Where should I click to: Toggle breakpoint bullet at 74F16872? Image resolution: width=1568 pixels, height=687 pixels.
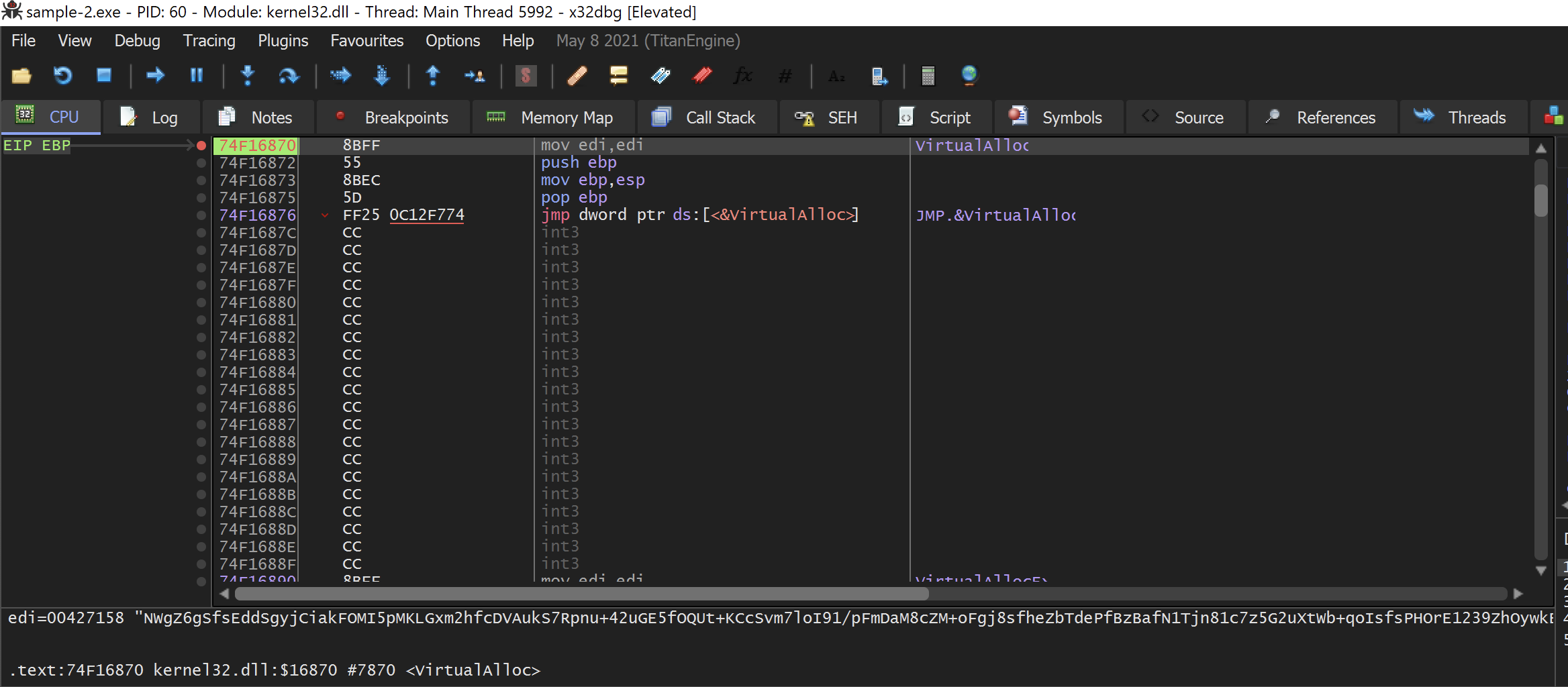tap(201, 163)
